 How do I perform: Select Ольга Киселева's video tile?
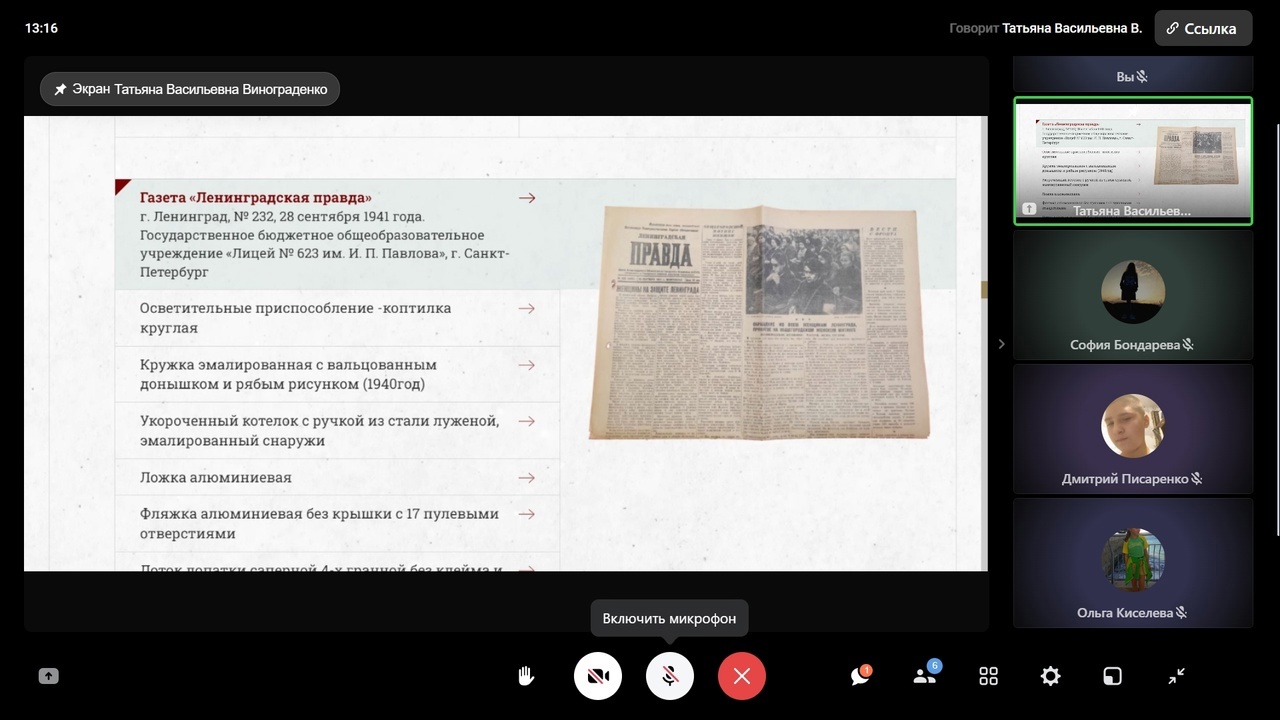point(1133,563)
